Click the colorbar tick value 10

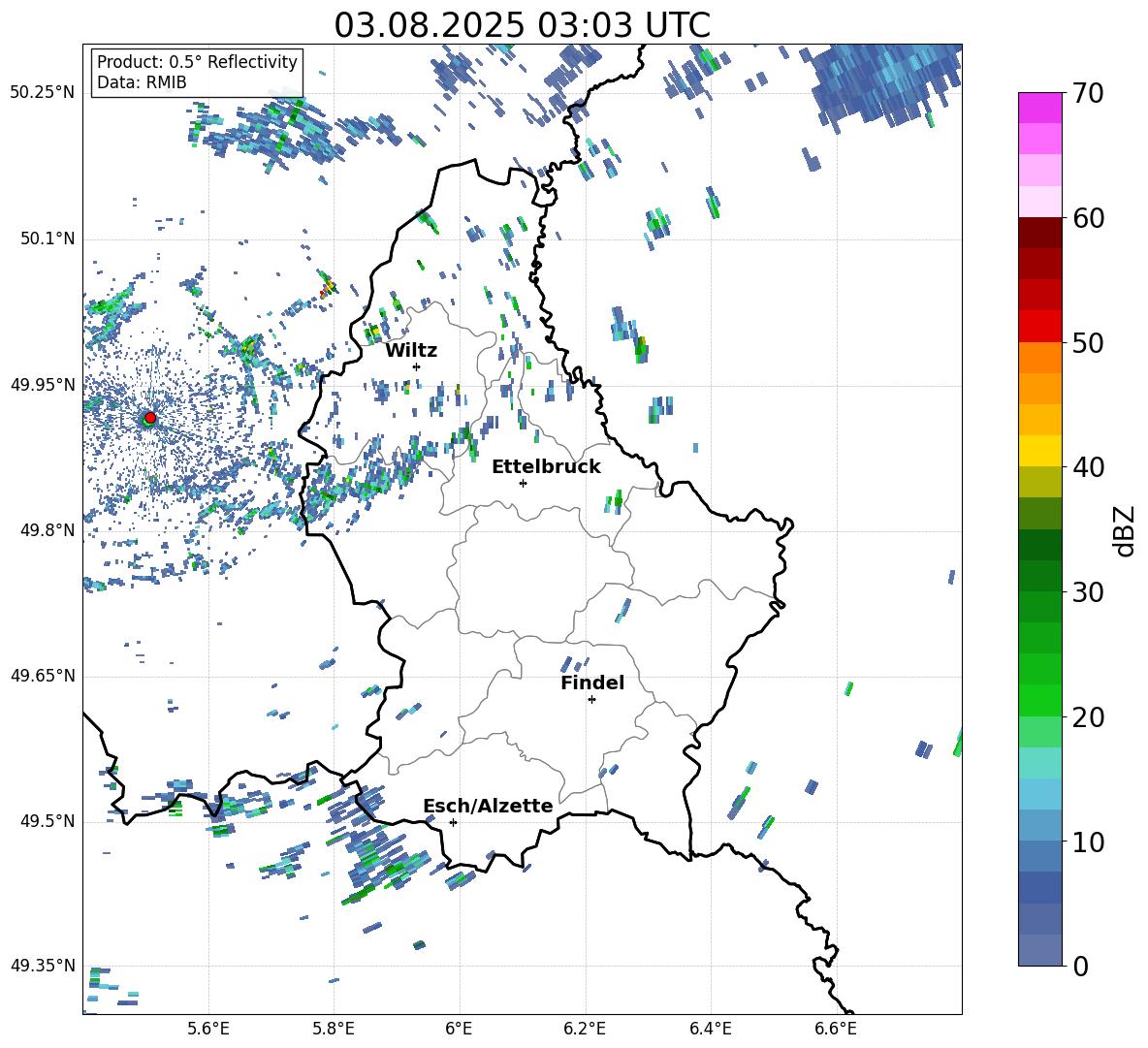pos(1089,842)
